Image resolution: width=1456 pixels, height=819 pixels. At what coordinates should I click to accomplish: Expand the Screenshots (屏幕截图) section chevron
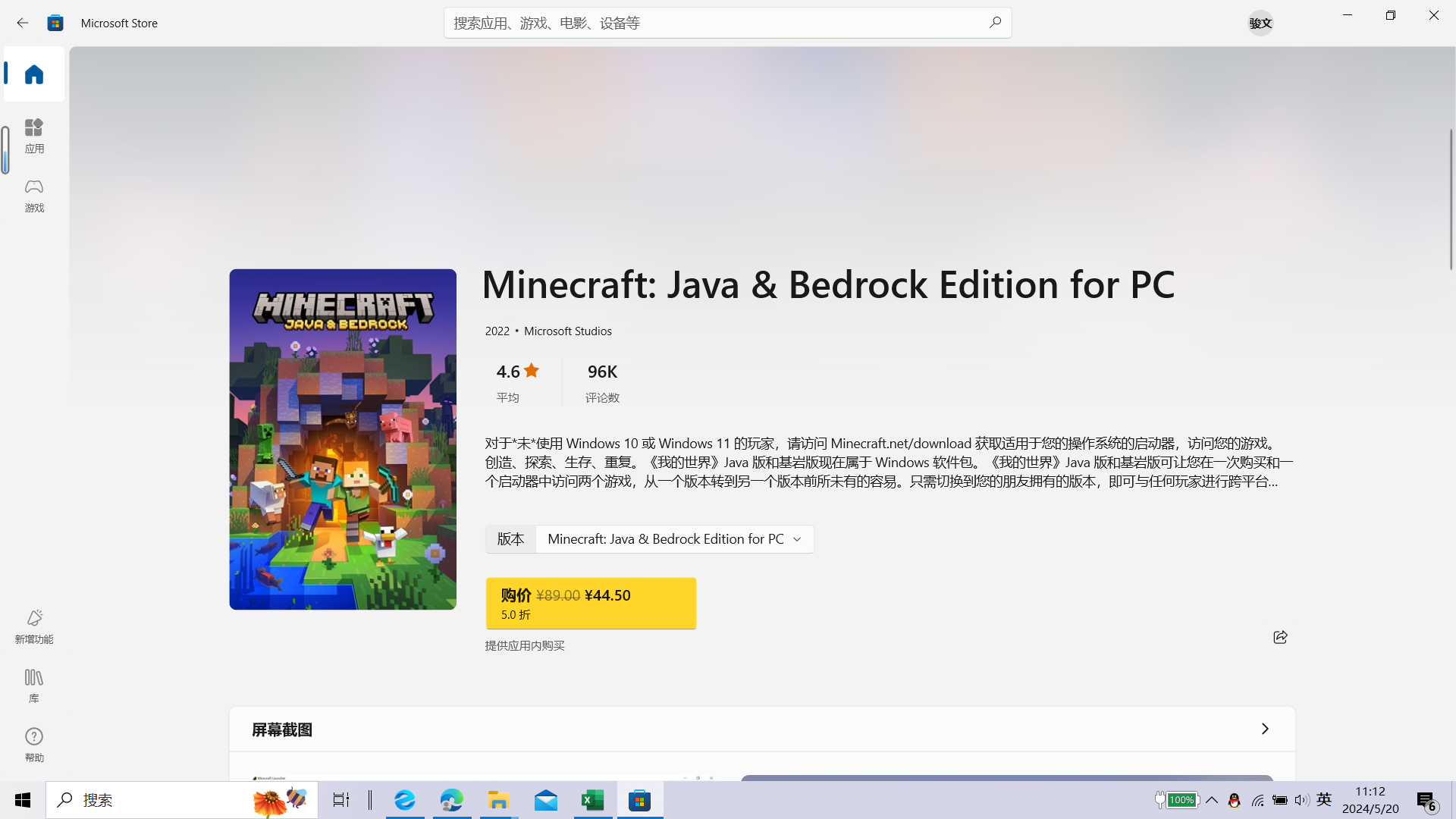tap(1264, 729)
